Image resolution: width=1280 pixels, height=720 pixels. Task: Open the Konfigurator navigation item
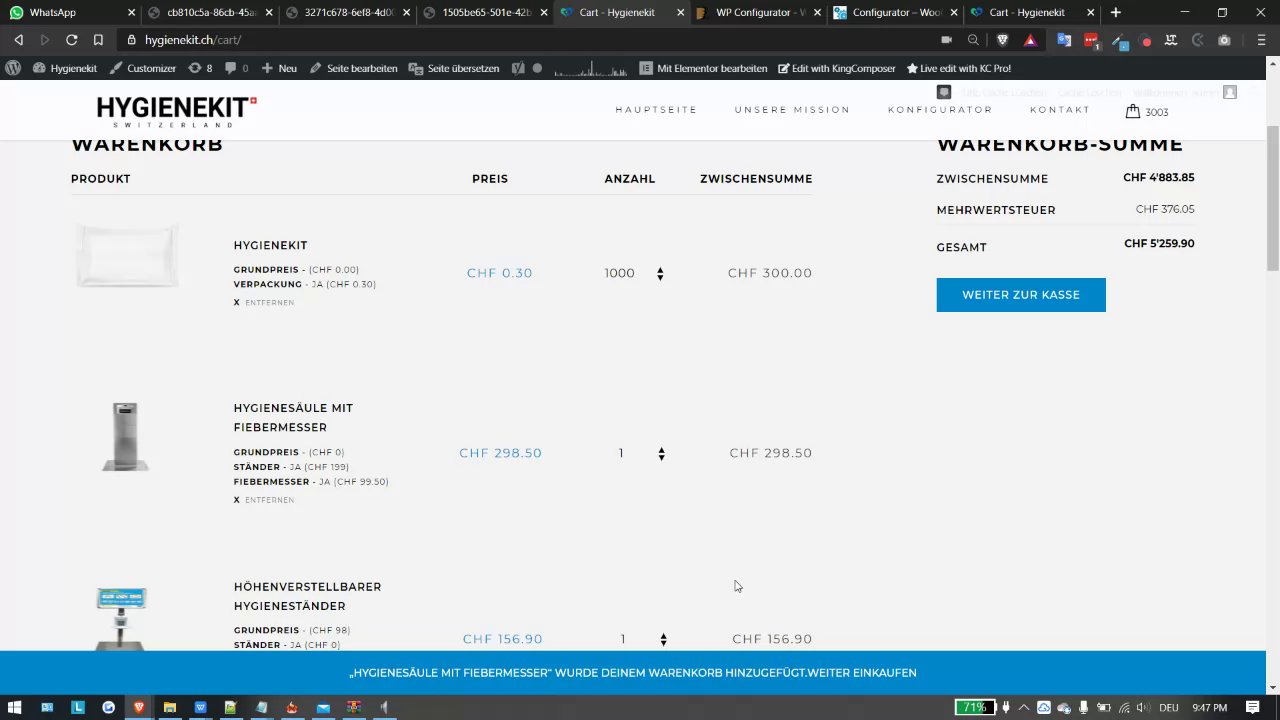click(940, 110)
